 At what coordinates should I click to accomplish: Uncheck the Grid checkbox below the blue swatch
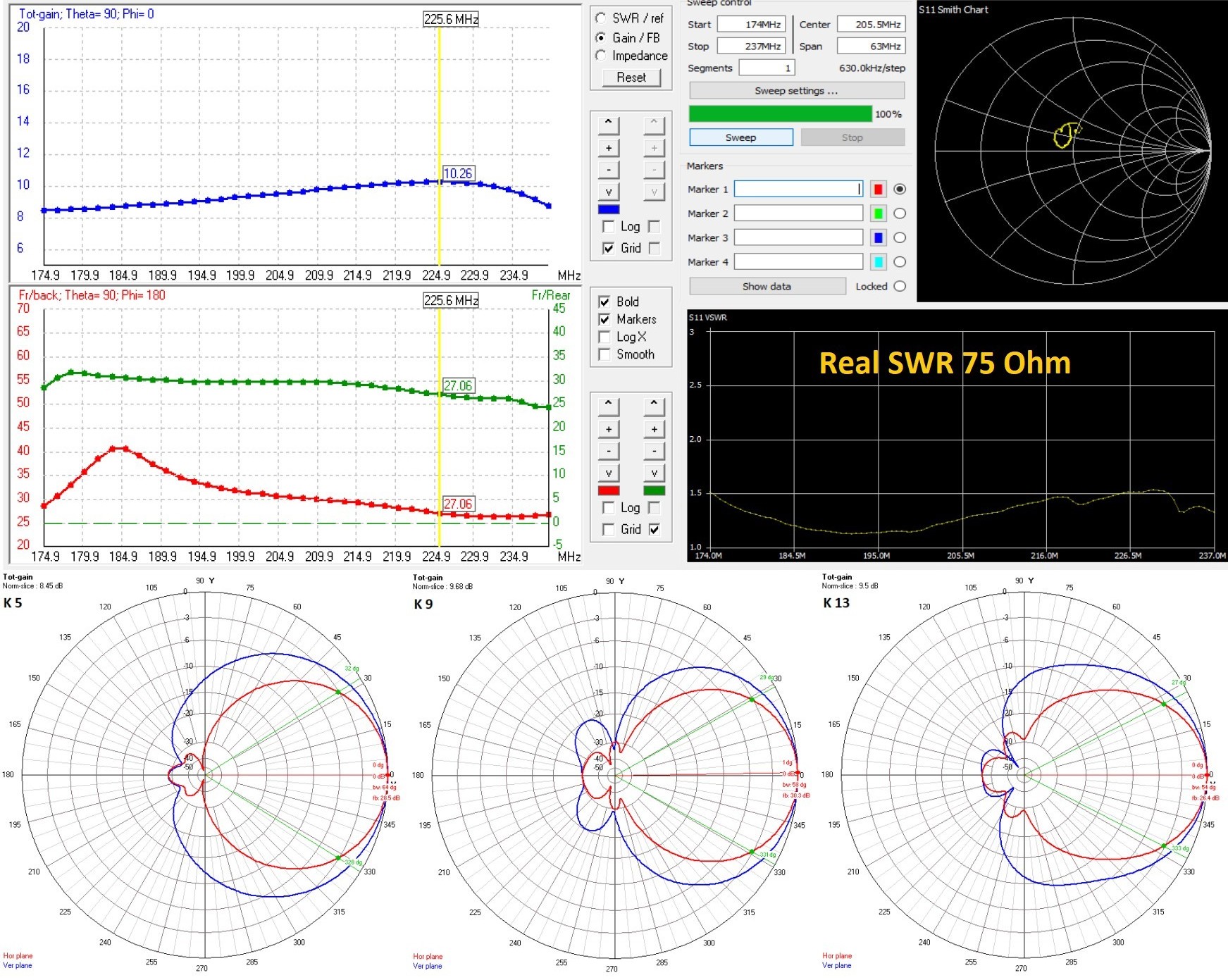click(x=609, y=248)
